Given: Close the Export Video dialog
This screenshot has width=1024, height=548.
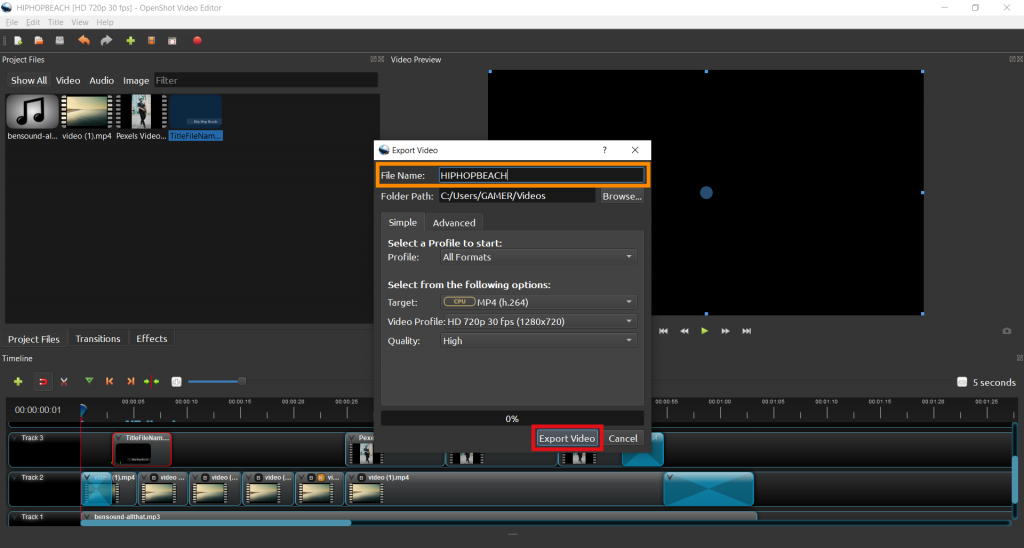Looking at the screenshot, I should (x=635, y=150).
